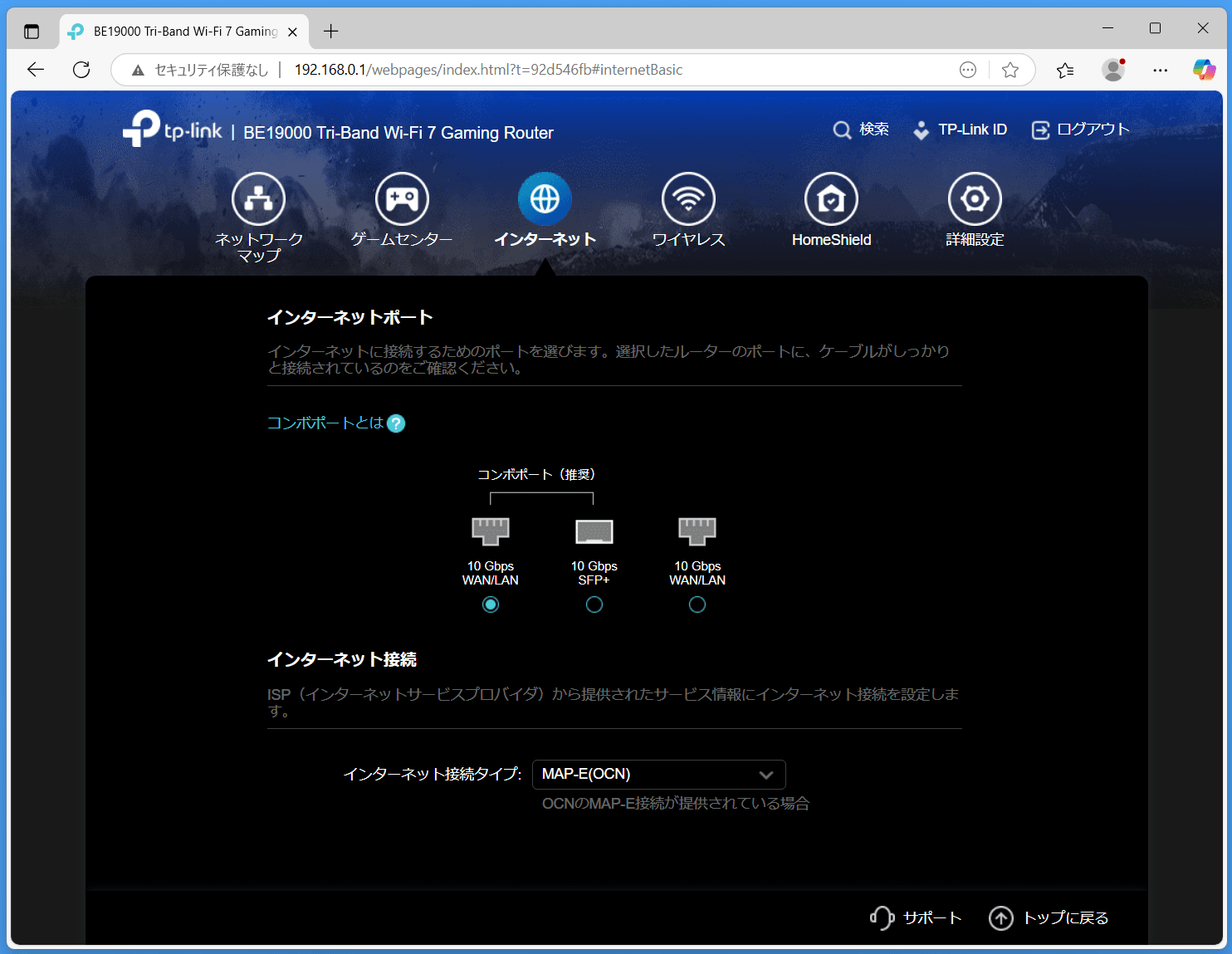Close the BE19000 browser tab
The height and width of the screenshot is (954, 1232).
292,32
